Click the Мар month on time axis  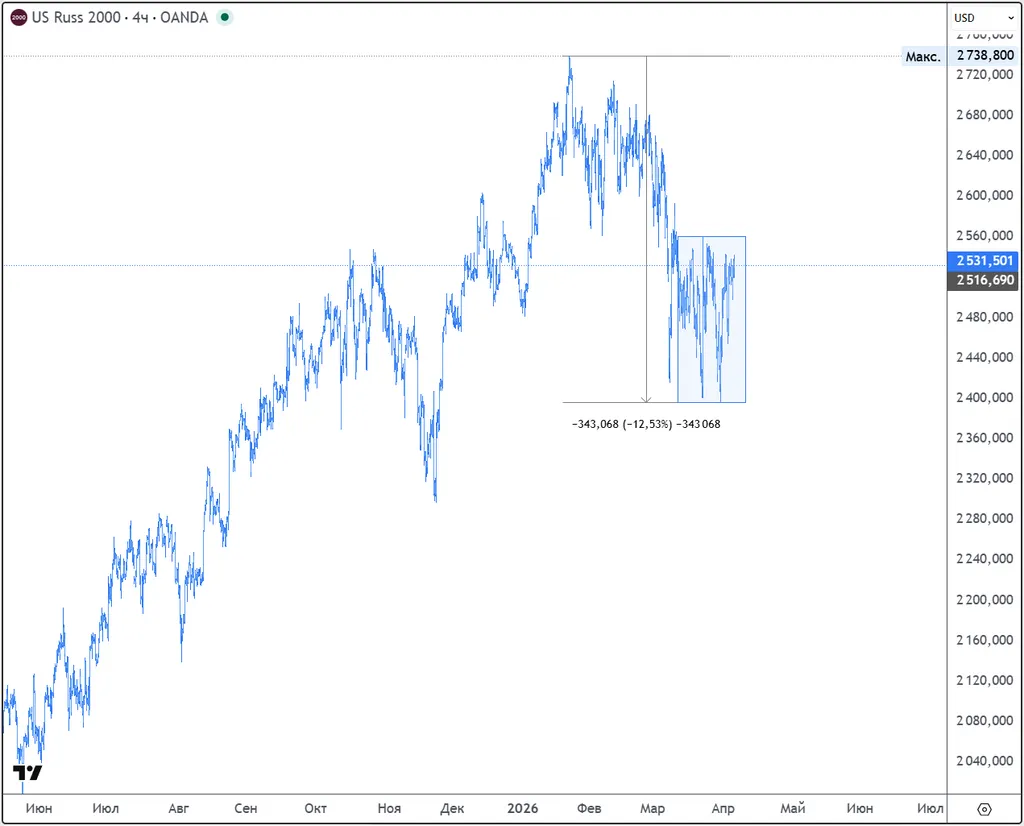point(652,809)
